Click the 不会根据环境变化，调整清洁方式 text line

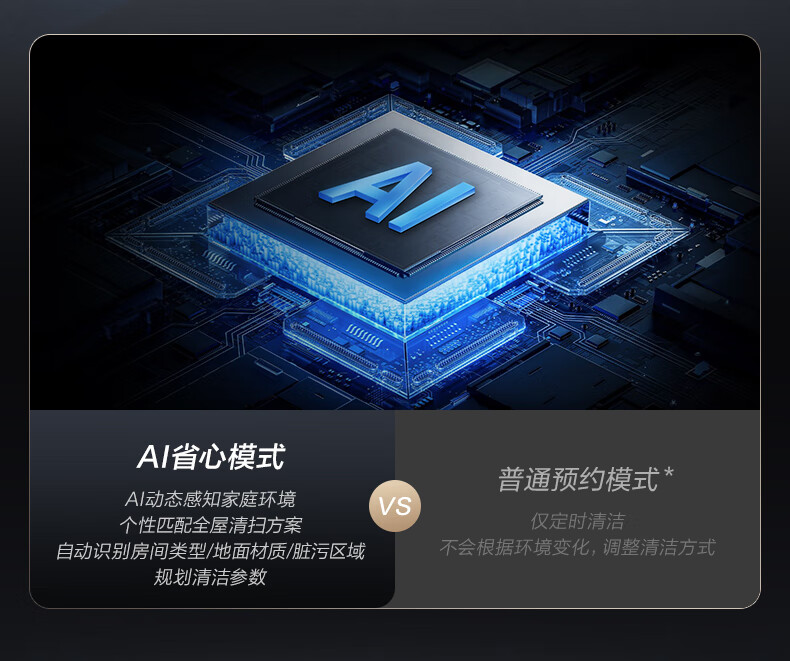(577, 547)
